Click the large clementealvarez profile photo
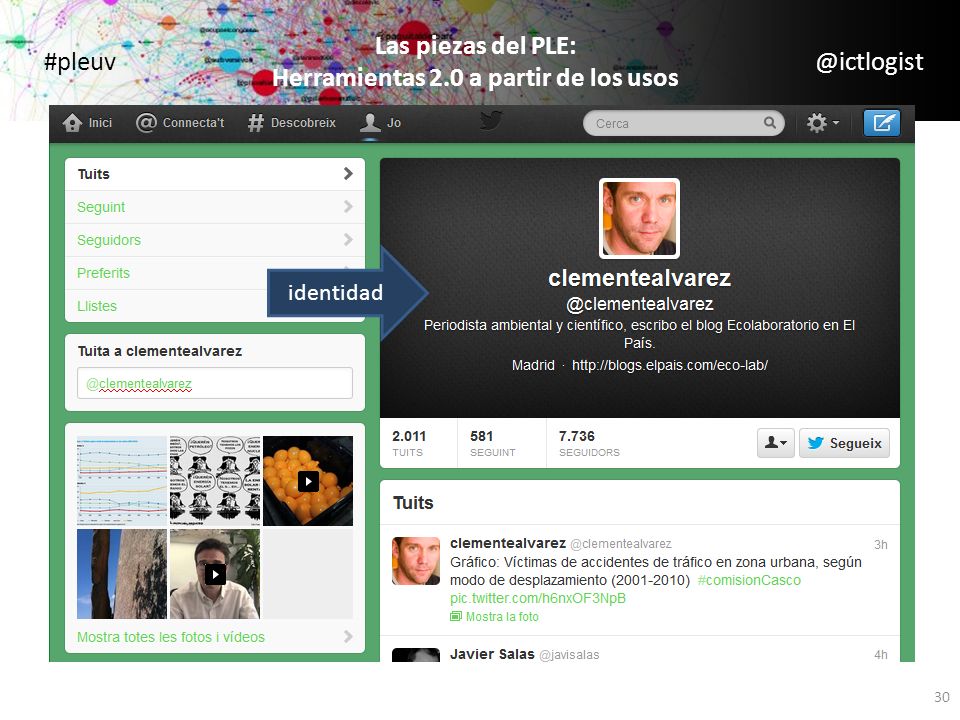 pos(639,219)
